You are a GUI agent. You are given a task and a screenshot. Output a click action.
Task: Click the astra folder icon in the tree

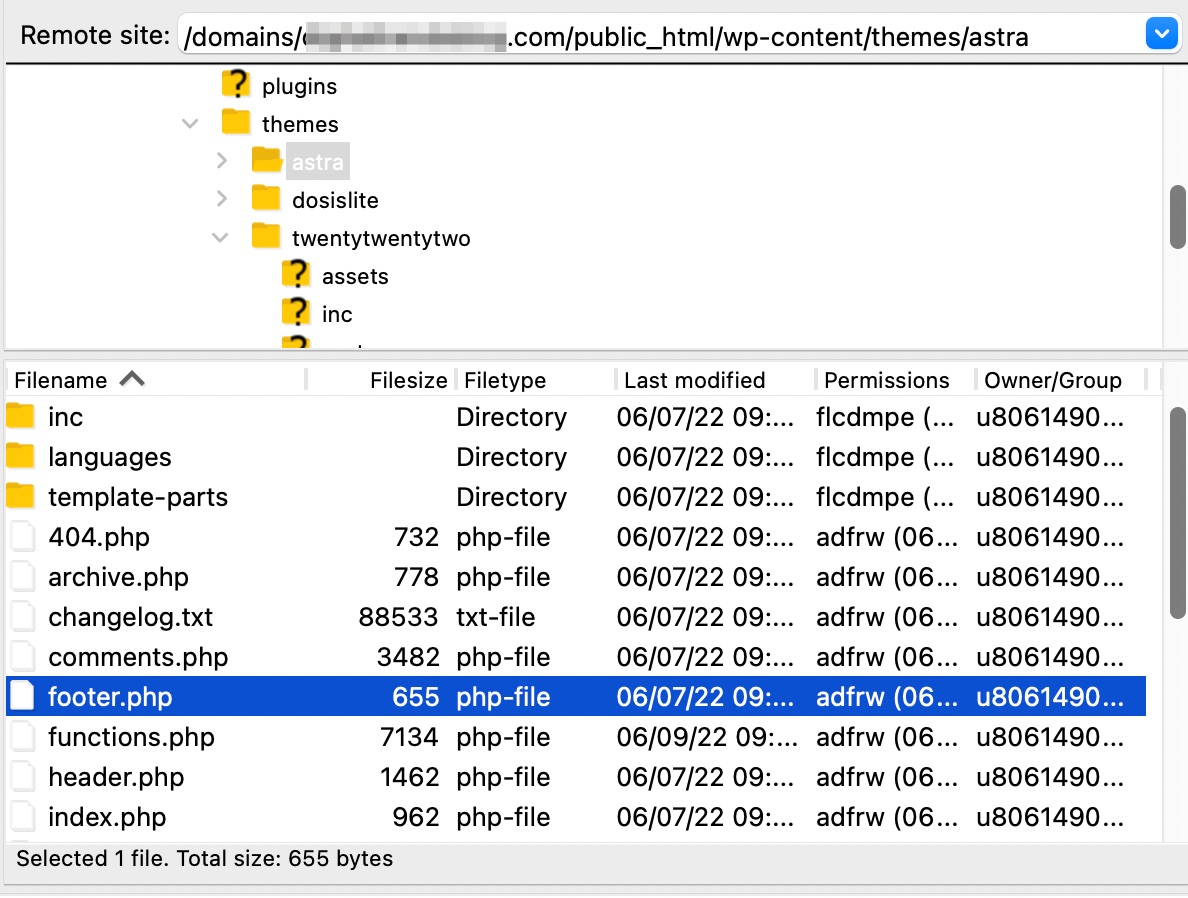(x=266, y=160)
